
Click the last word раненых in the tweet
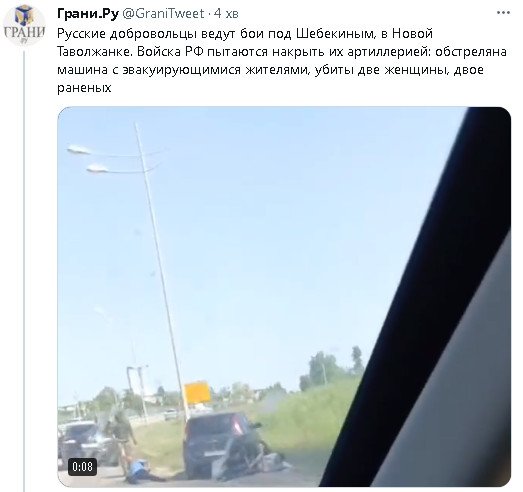click(x=84, y=88)
